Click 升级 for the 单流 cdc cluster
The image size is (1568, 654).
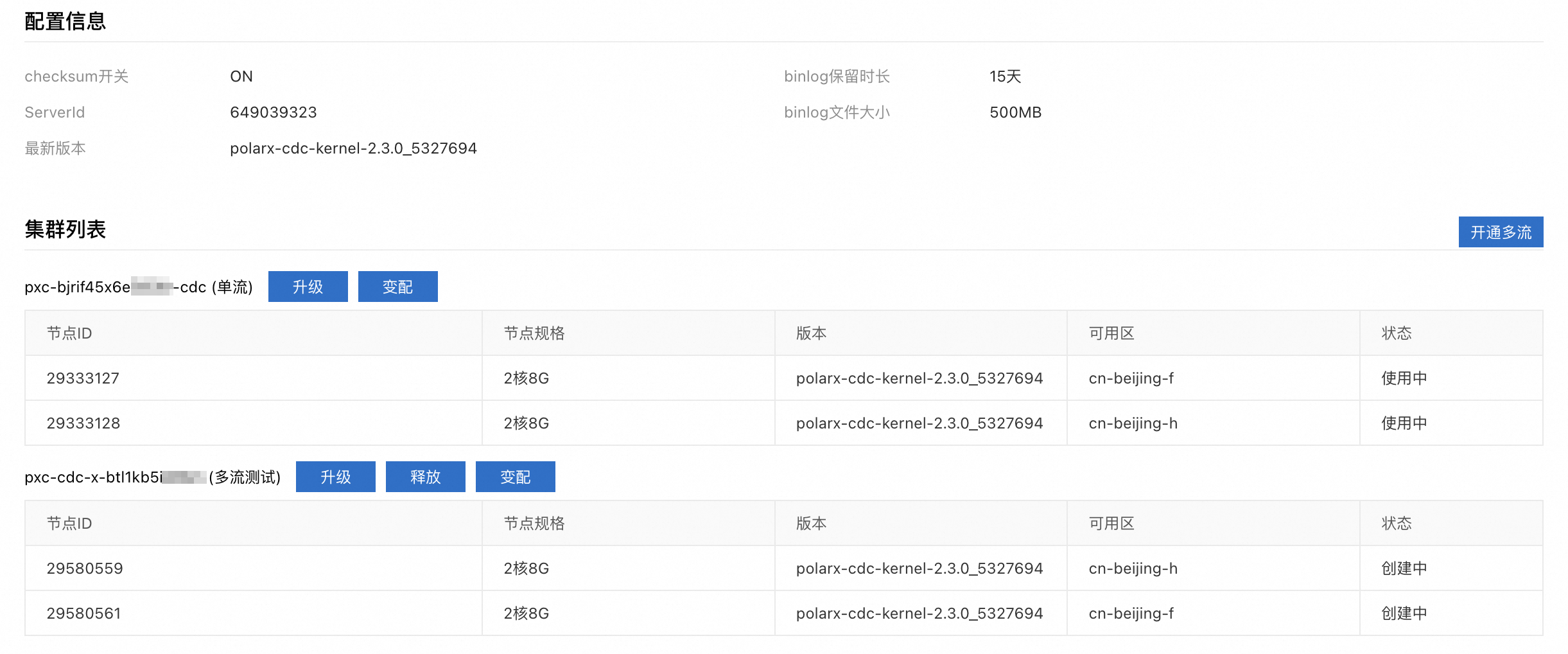tap(308, 287)
